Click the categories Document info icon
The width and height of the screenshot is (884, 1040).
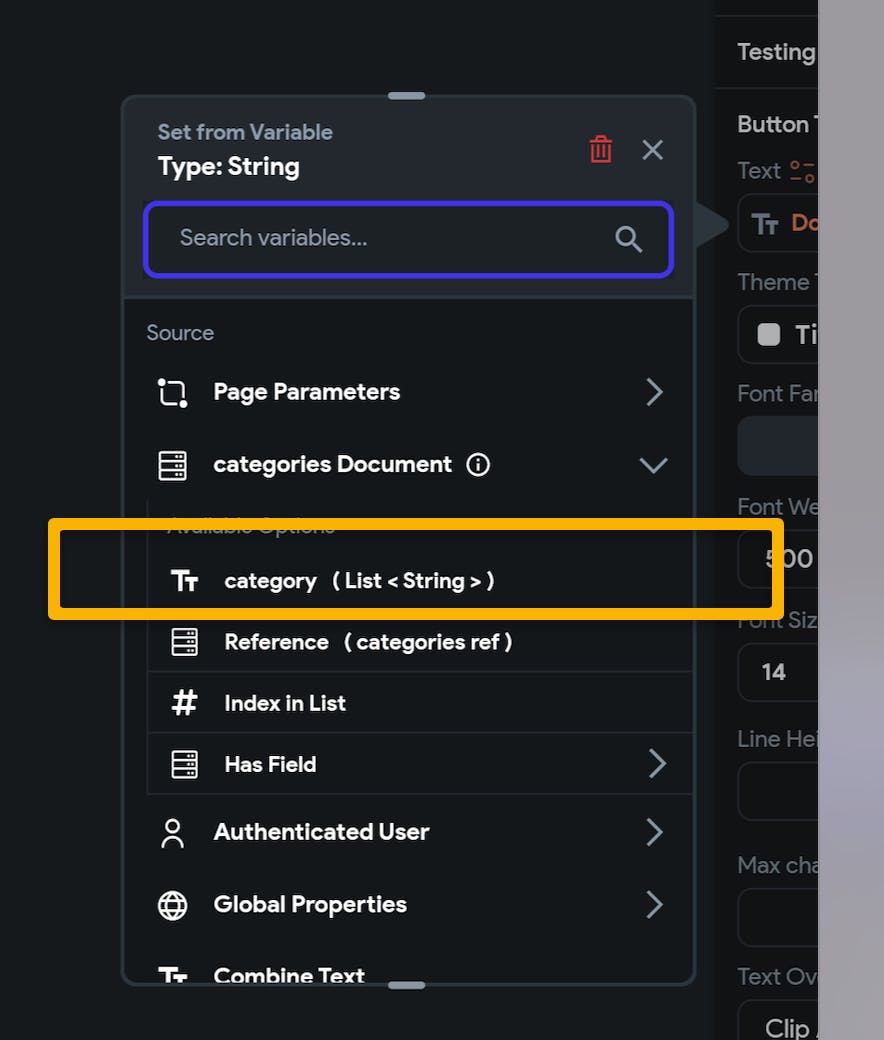pos(478,465)
